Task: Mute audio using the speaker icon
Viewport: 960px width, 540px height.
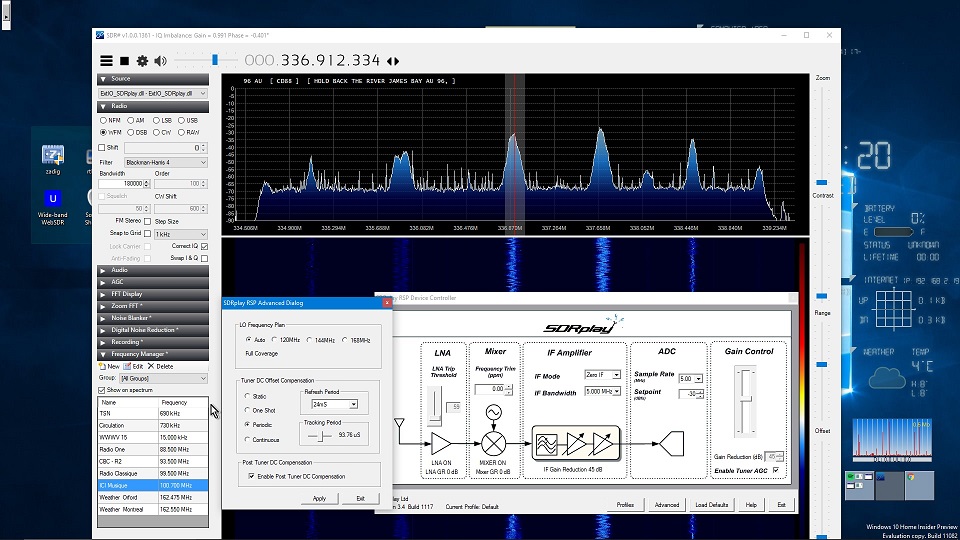Action: (160, 61)
